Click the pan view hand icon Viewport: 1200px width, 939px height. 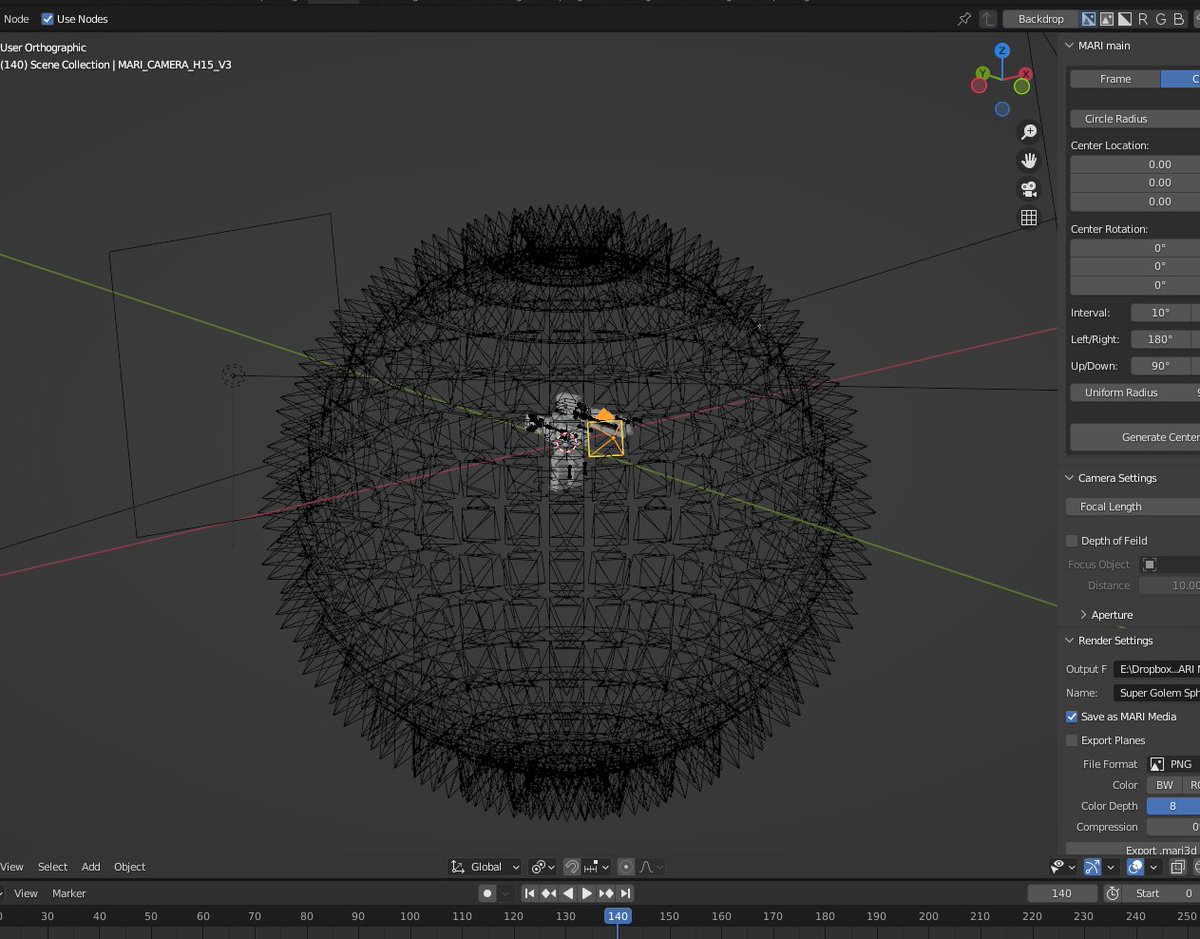point(1028,160)
